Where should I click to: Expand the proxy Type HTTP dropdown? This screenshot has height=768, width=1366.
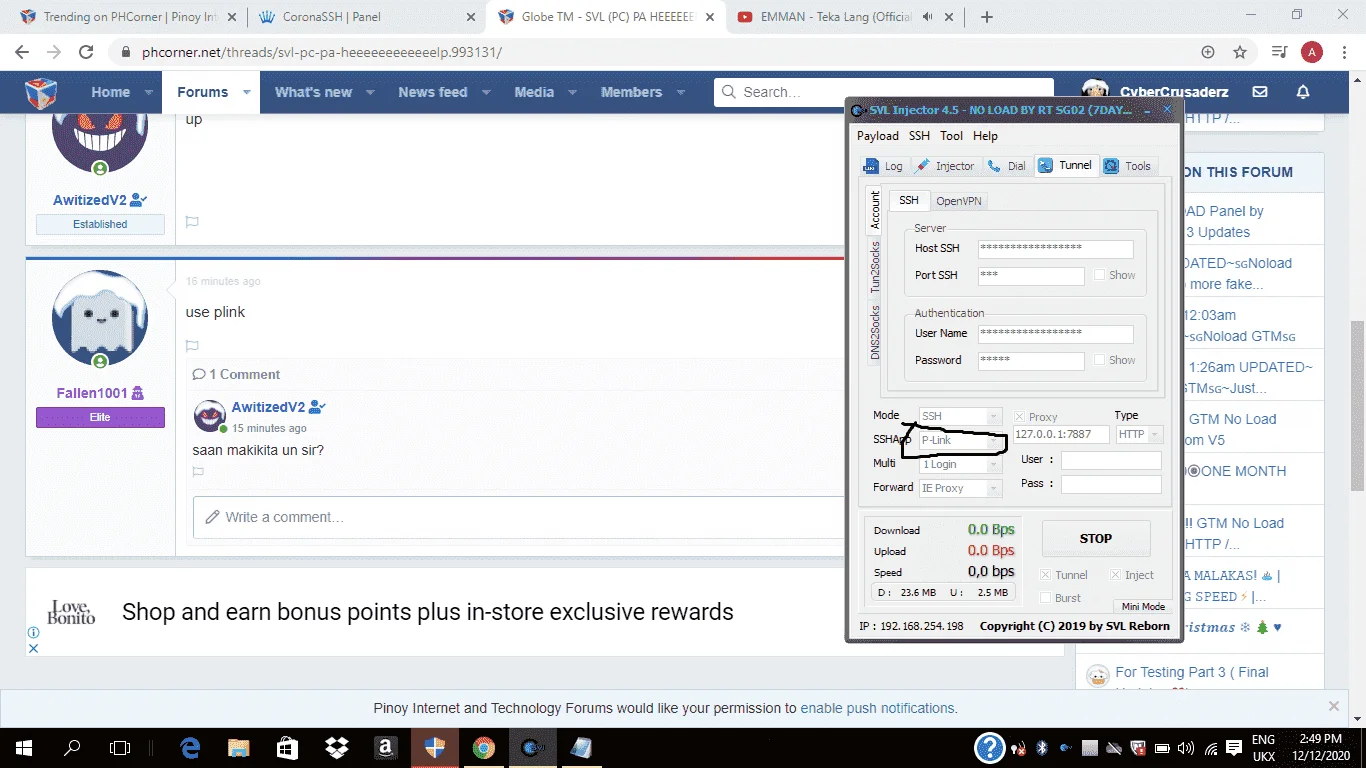click(1155, 435)
